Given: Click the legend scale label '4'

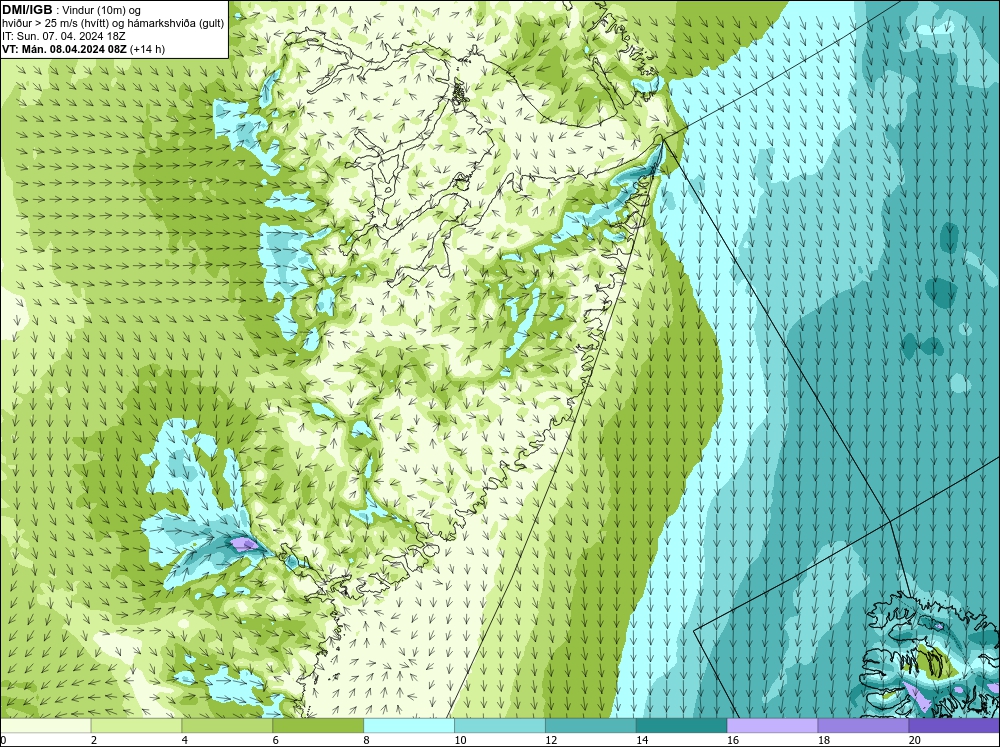Looking at the screenshot, I should (x=184, y=740).
